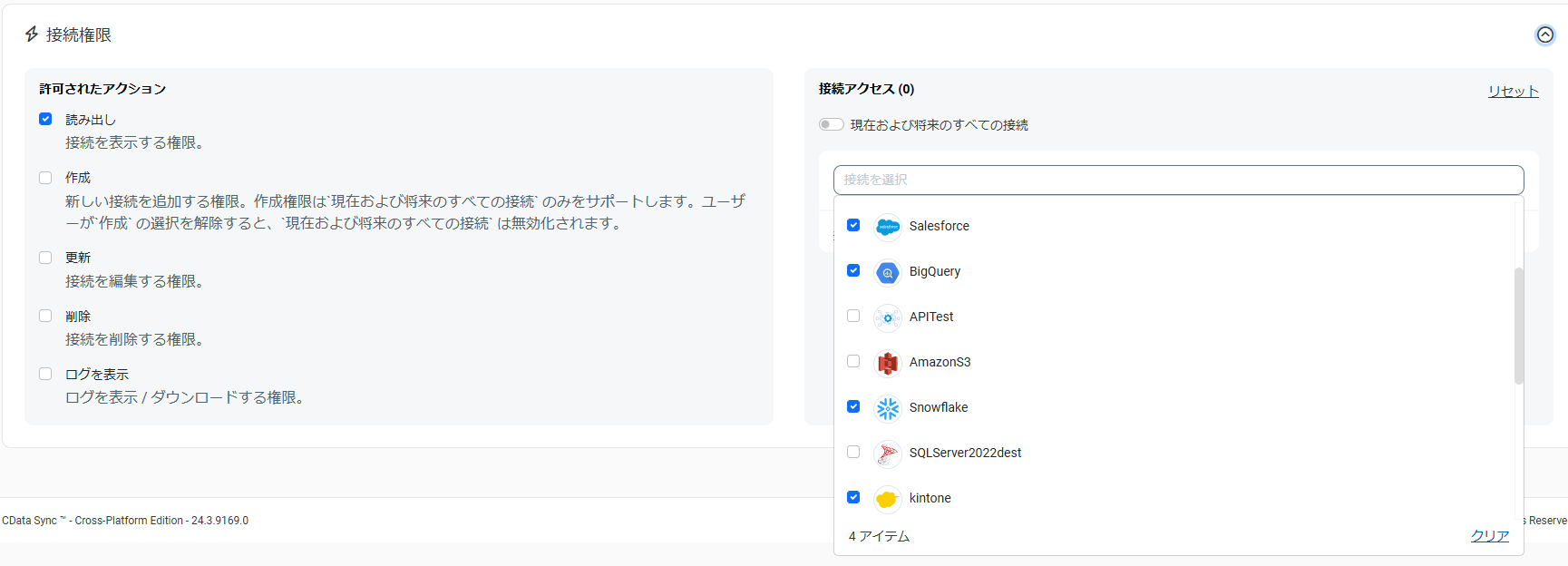Click the connection list scrollbar

pos(1518,326)
